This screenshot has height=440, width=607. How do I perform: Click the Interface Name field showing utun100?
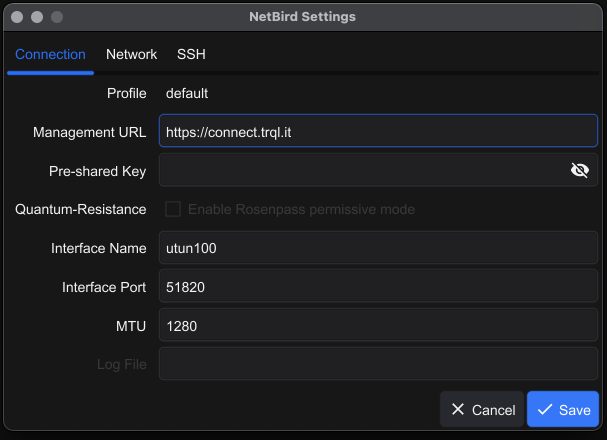coord(378,248)
